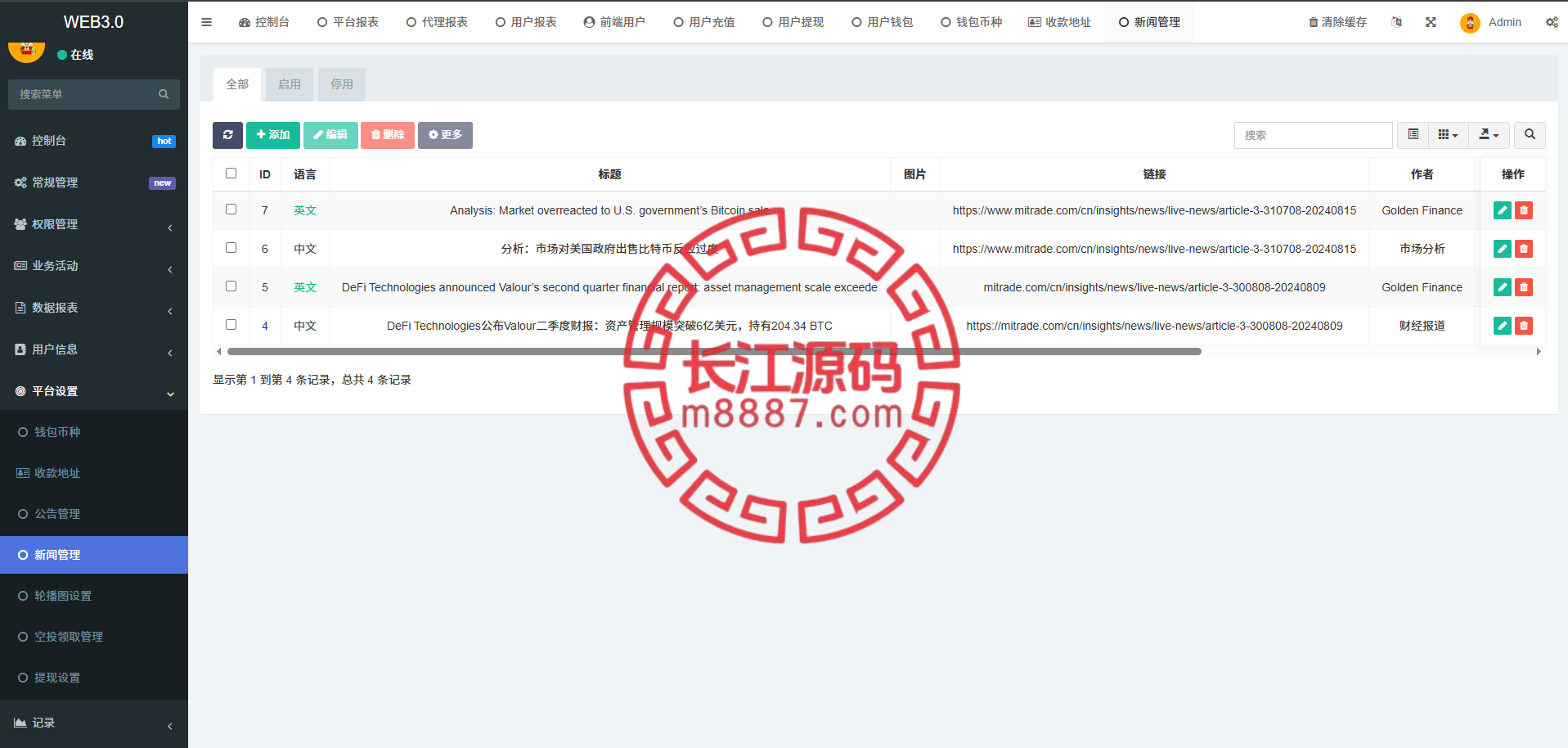Edit the news row with ID 6
Image resolution: width=1568 pixels, height=748 pixels.
tap(1503, 249)
